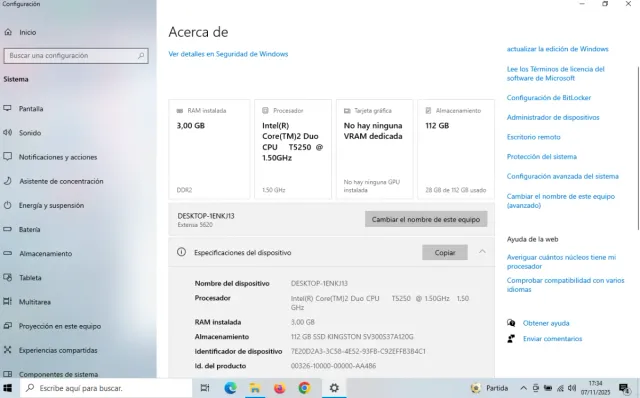The image size is (640, 398).
Task: Click the right-side vertical scrollbar
Action: coord(638,148)
